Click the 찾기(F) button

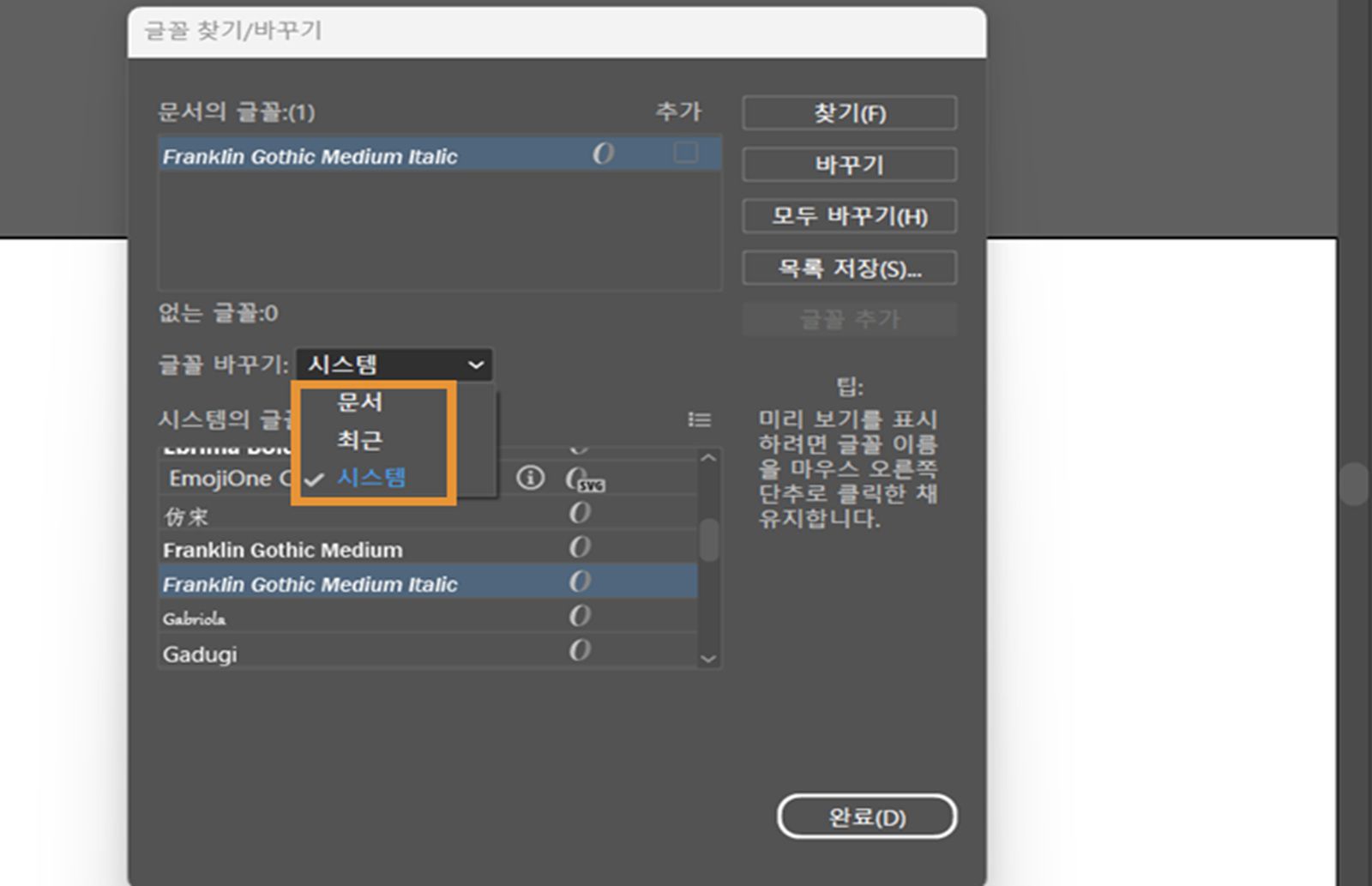click(x=850, y=112)
